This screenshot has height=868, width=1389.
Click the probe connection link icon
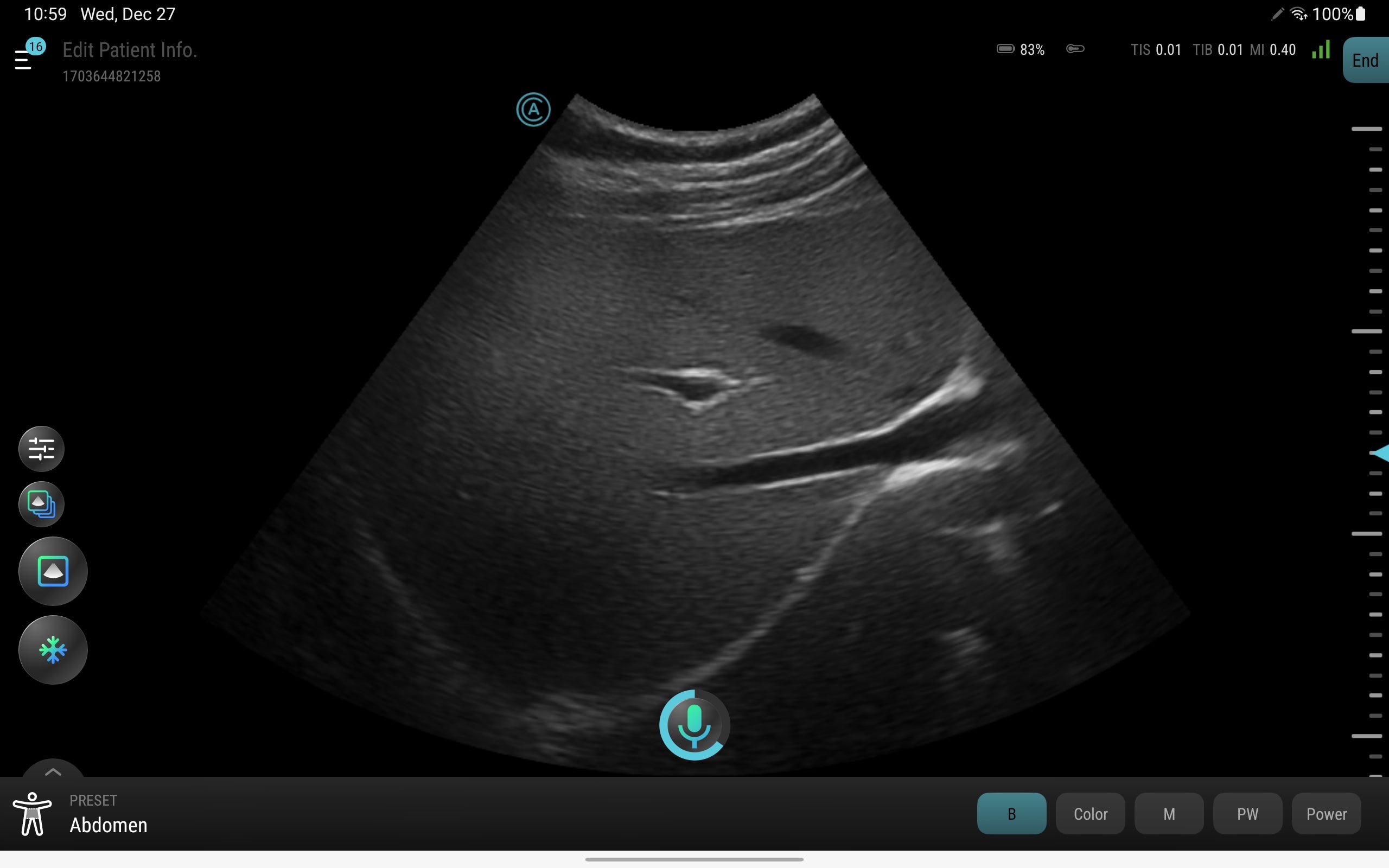coord(1075,49)
